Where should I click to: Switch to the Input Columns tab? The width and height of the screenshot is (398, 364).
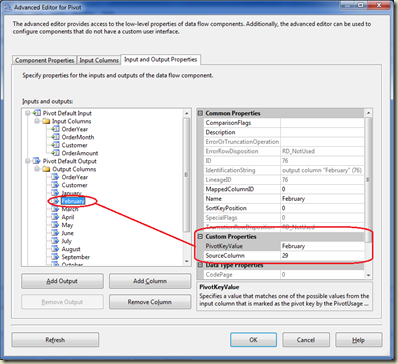pyautogui.click(x=99, y=60)
